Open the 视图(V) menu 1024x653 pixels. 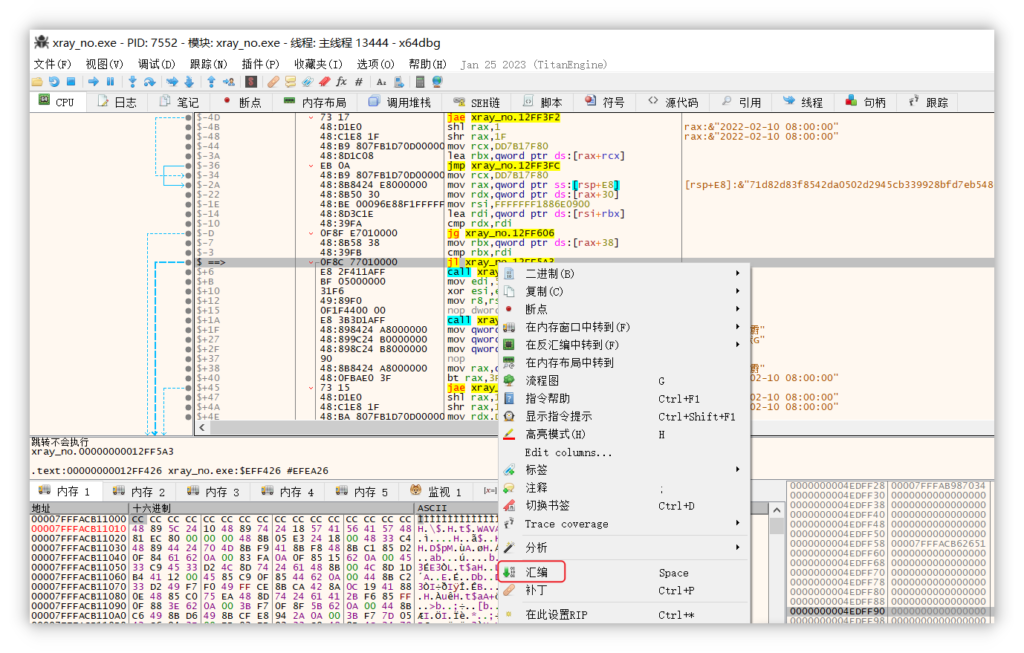104,64
